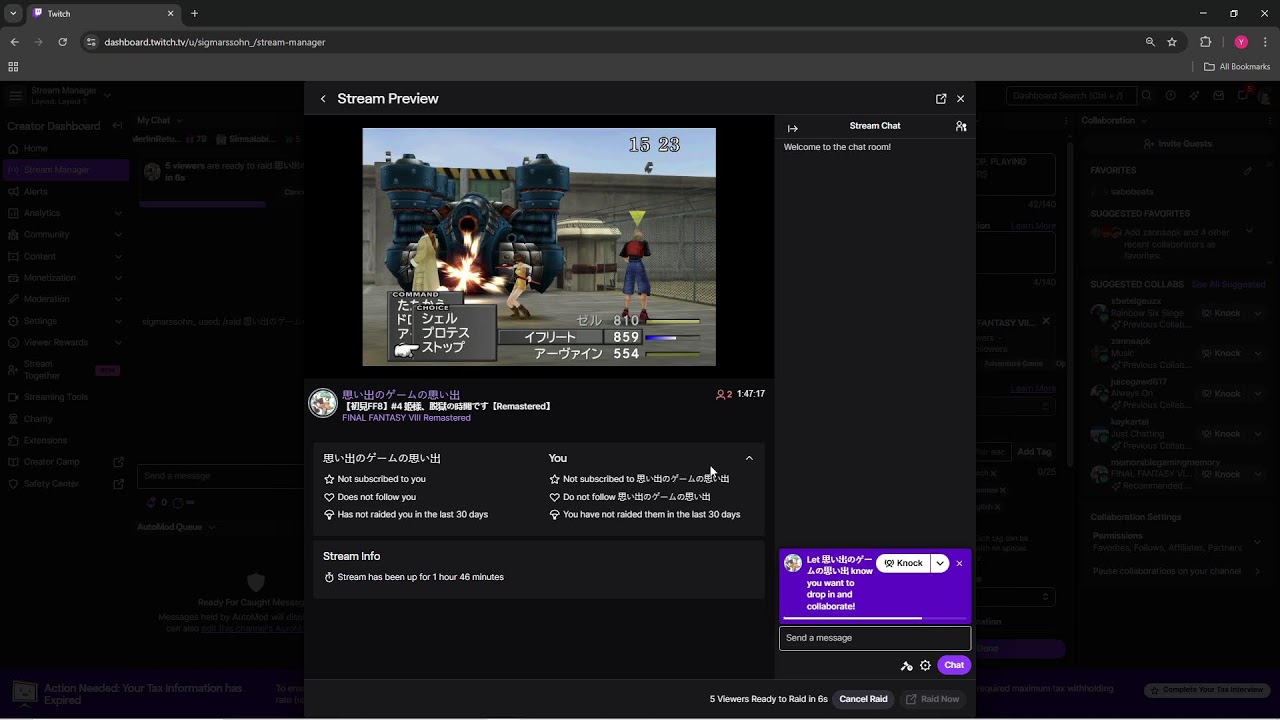
Task: Open the raided channel's name link
Action: tap(401, 395)
